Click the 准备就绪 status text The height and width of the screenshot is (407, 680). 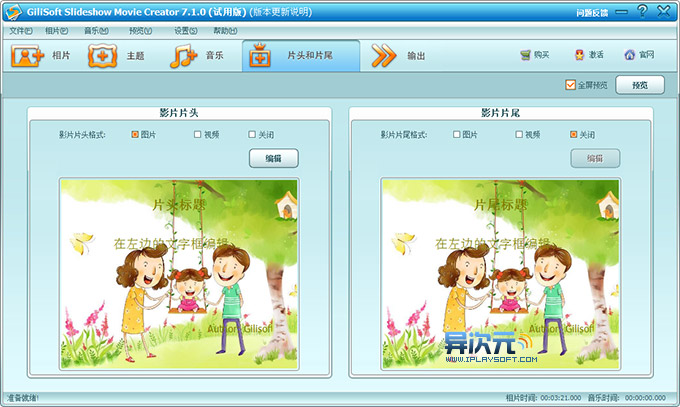tap(23, 397)
